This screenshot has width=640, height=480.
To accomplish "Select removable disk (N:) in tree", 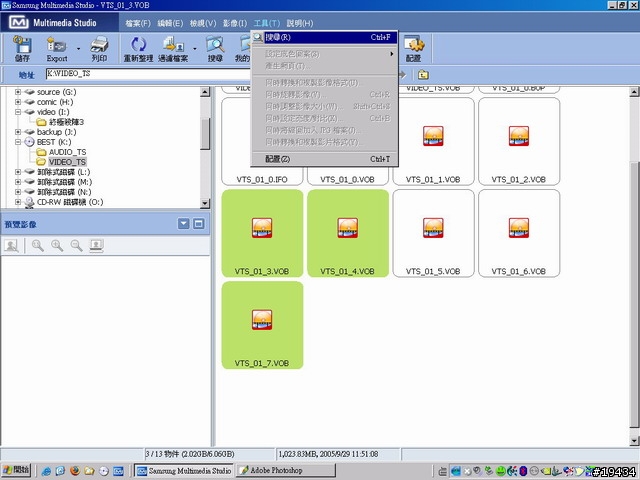I will point(64,192).
